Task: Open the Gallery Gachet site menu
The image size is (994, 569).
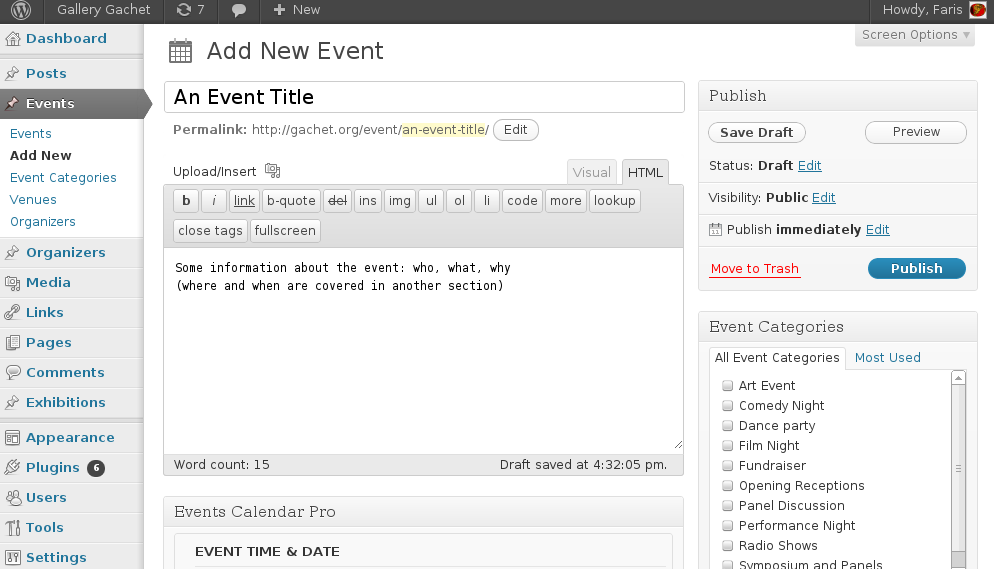Action: point(103,10)
